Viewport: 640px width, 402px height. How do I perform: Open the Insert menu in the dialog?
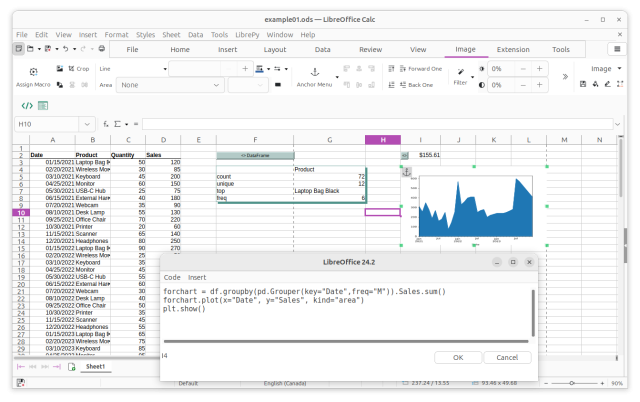click(197, 277)
